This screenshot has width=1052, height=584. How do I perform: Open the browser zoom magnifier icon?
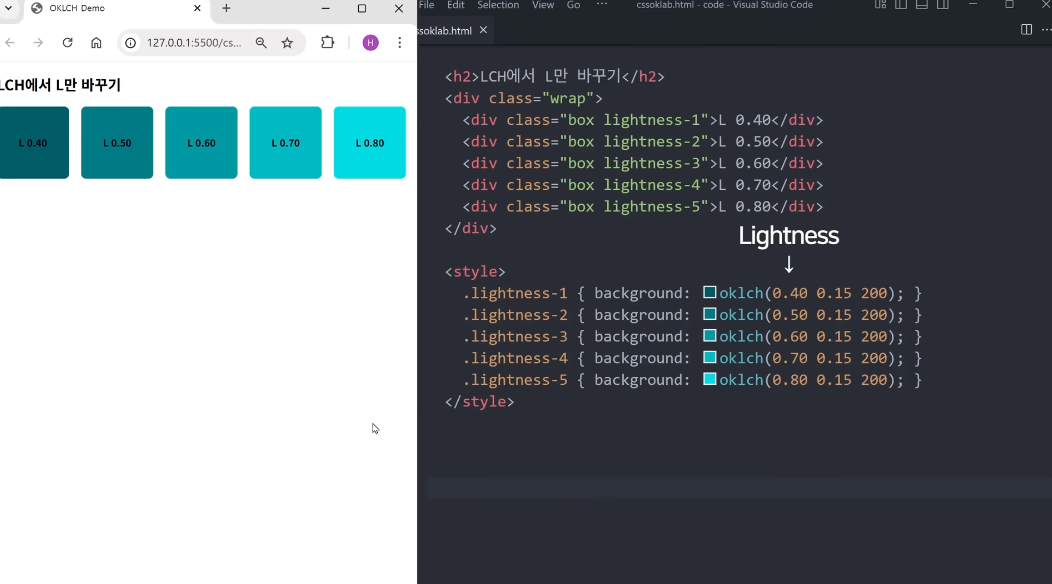pos(261,43)
